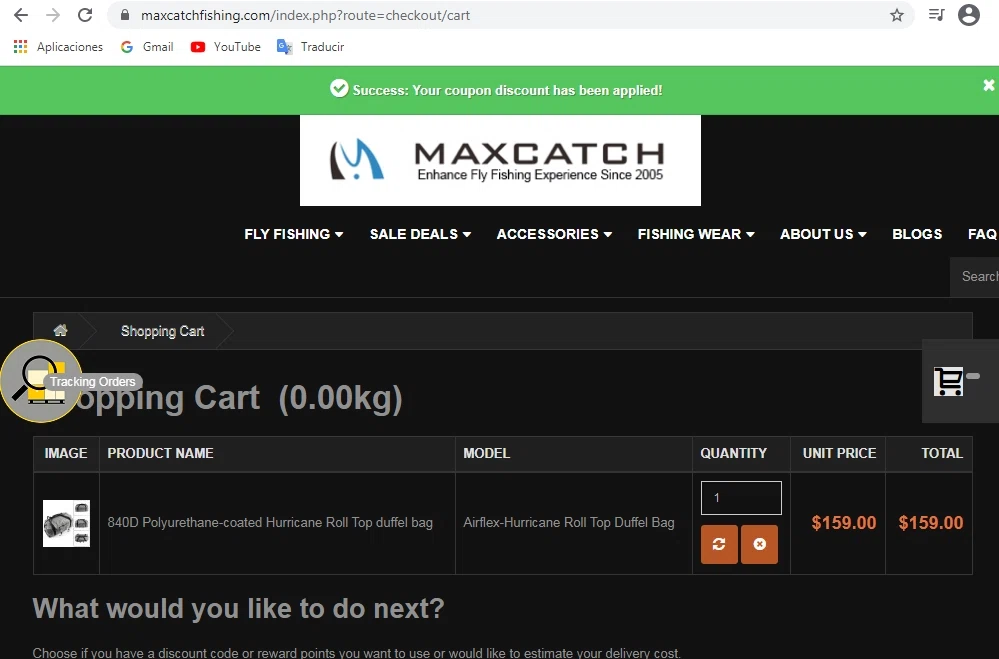Open the Tracking Orders widget
The width and height of the screenshot is (999, 659).
pos(41,381)
